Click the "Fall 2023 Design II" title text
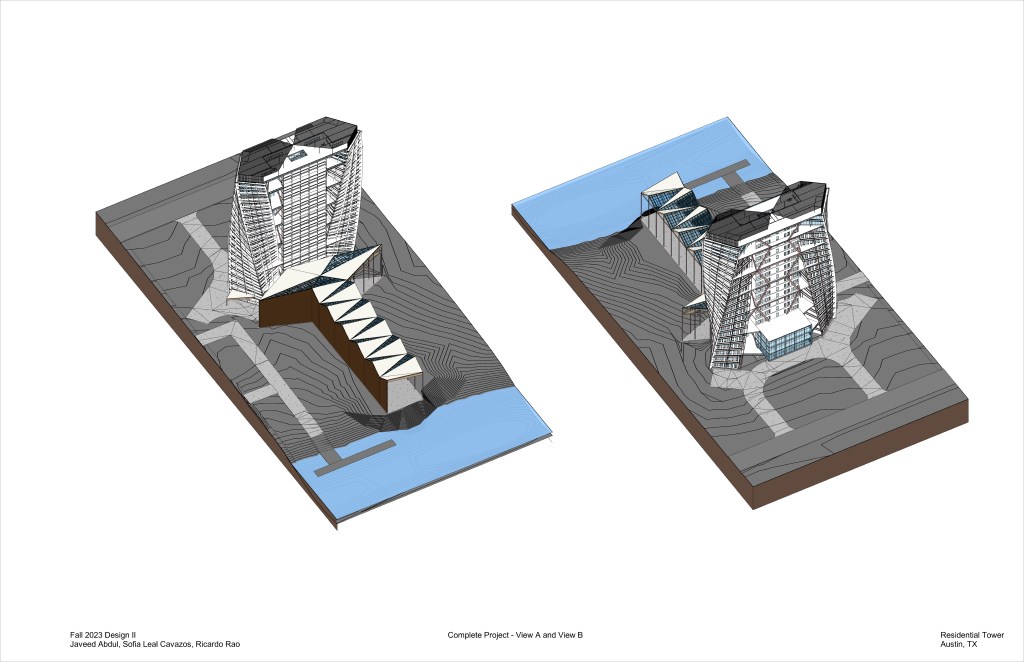Screen dimensions: 1024x662 pos(102,635)
